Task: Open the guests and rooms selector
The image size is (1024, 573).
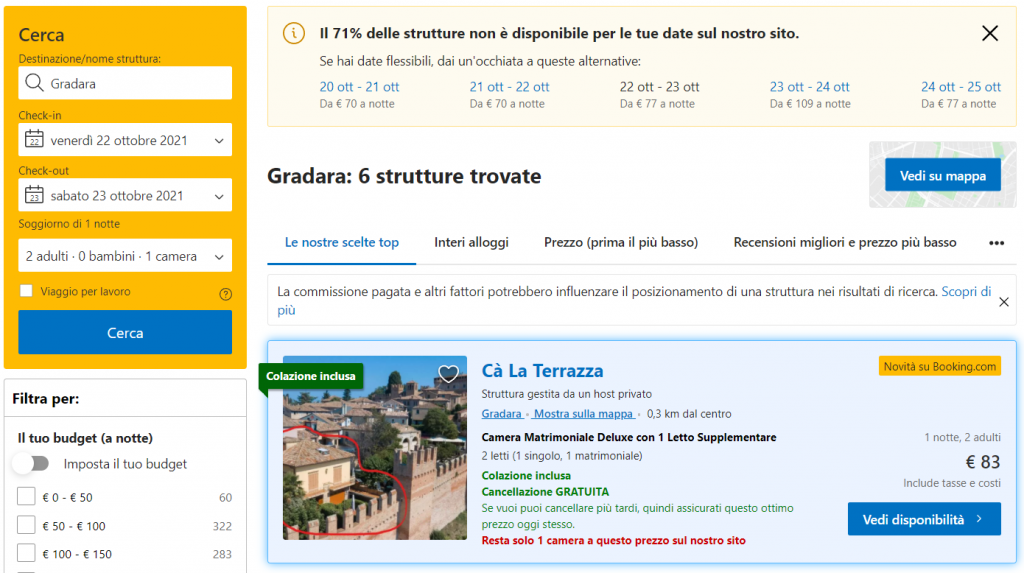Action: click(x=125, y=256)
